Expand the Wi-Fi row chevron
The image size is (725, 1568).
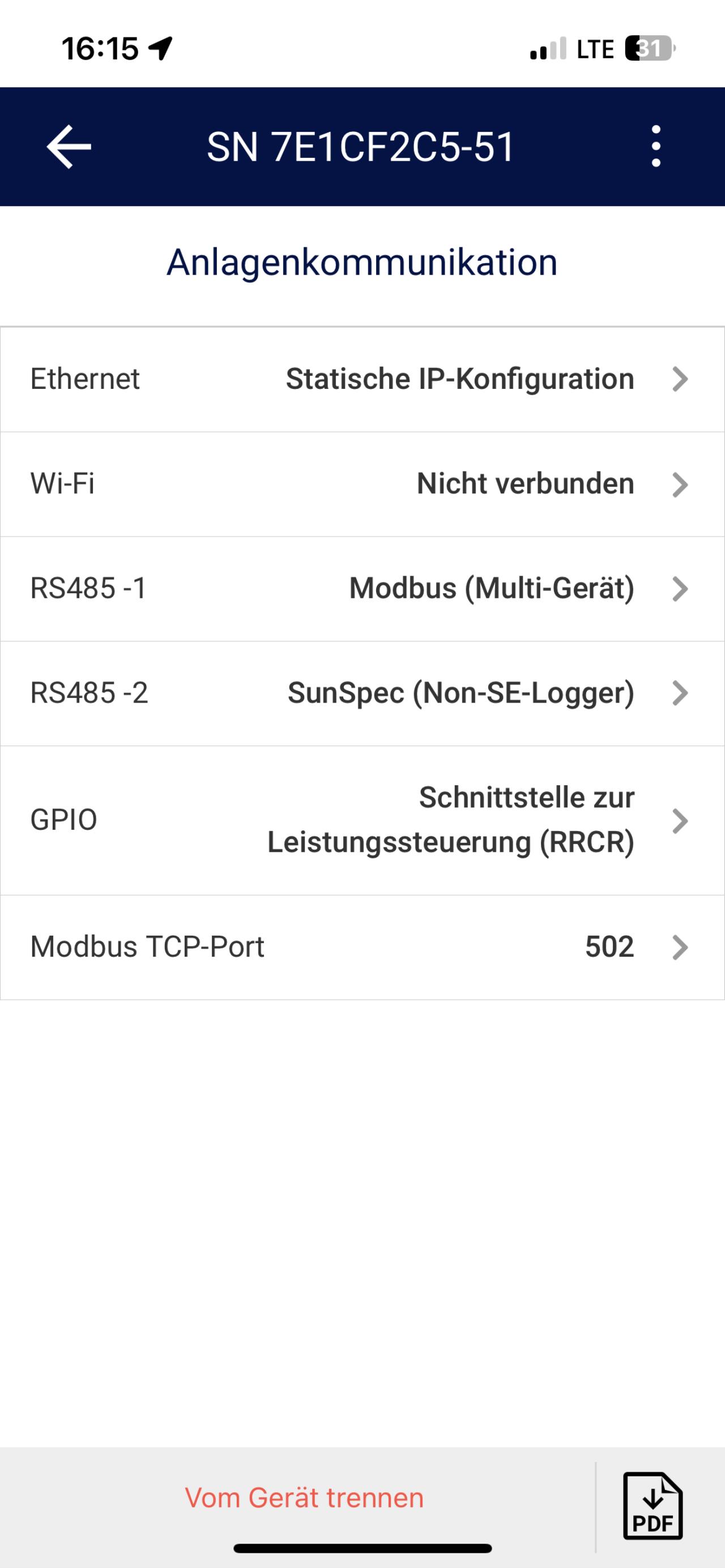point(680,485)
